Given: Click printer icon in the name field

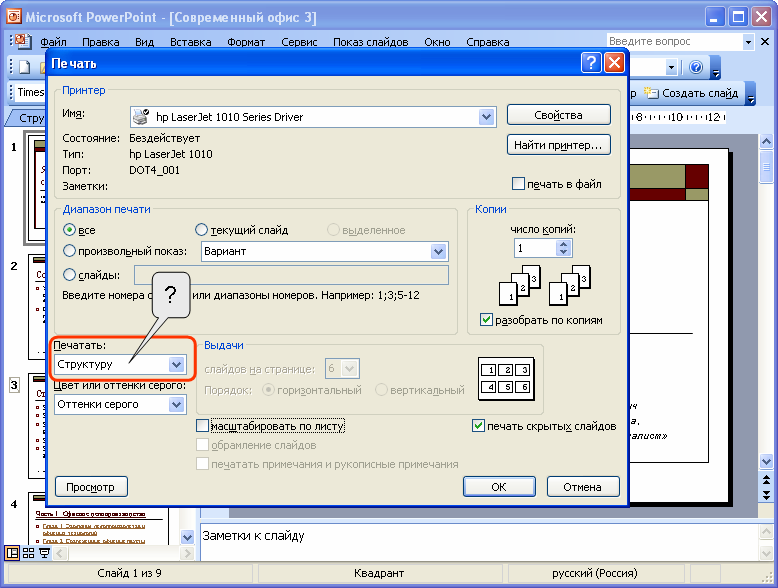Looking at the screenshot, I should point(141,117).
